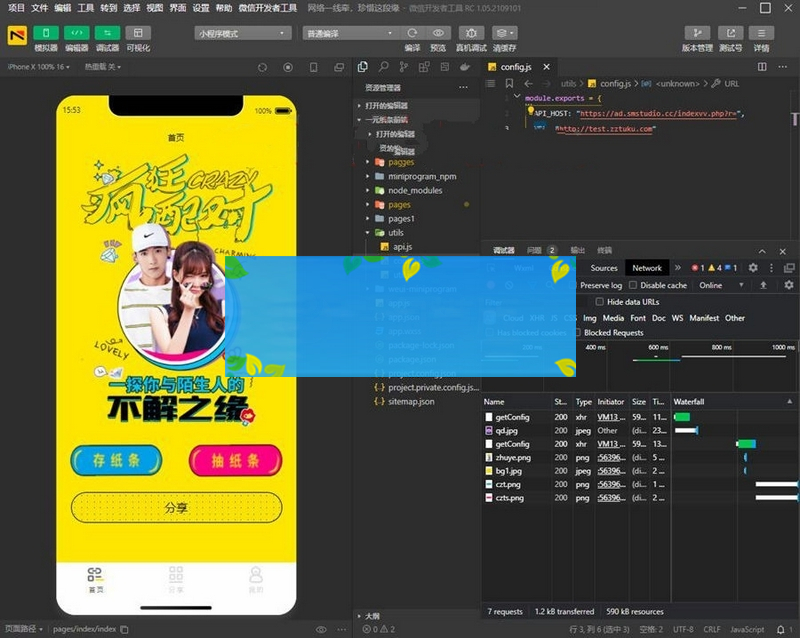Click the network timeline overview at 800 ms
Image resolution: width=800 pixels, height=638 pixels.
coord(720,347)
